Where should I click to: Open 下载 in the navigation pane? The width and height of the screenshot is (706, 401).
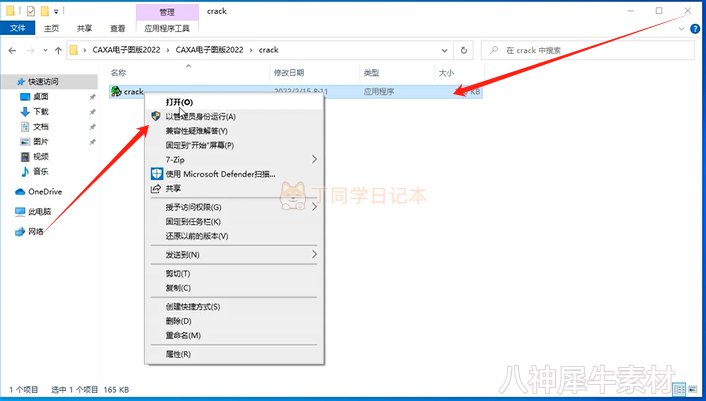(41, 111)
